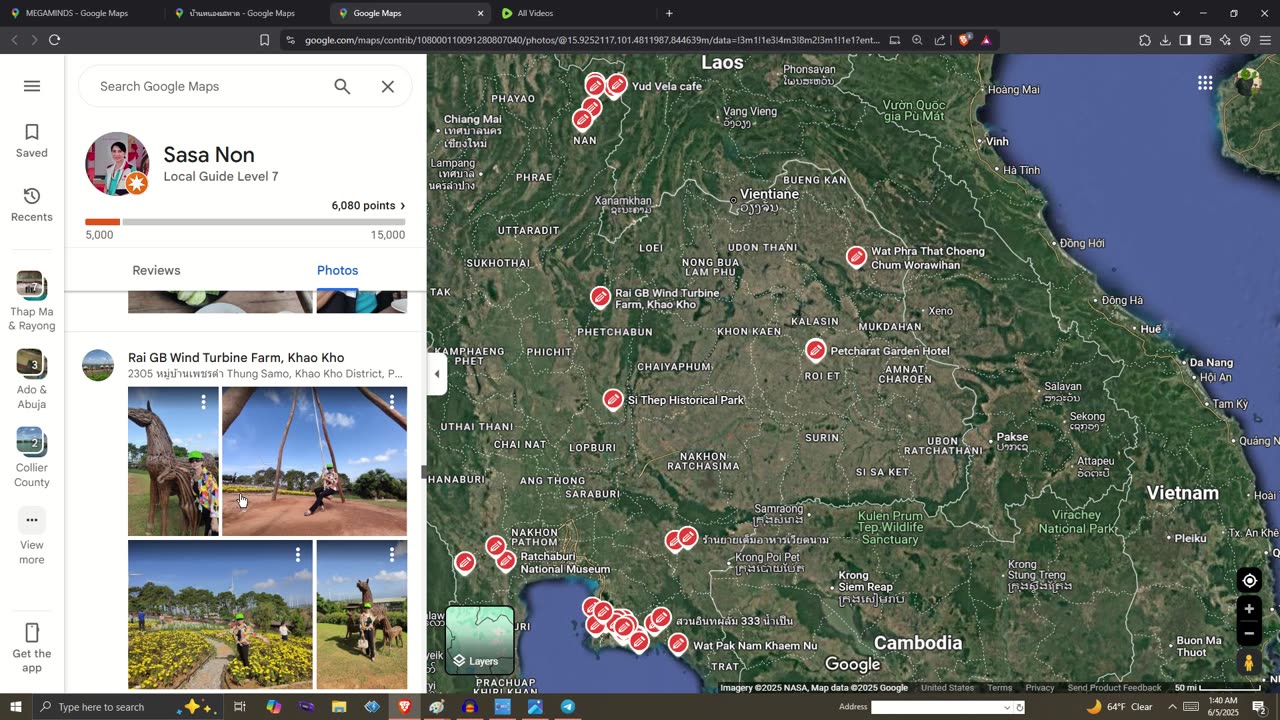Expand the 6,080 points details

pos(368,206)
